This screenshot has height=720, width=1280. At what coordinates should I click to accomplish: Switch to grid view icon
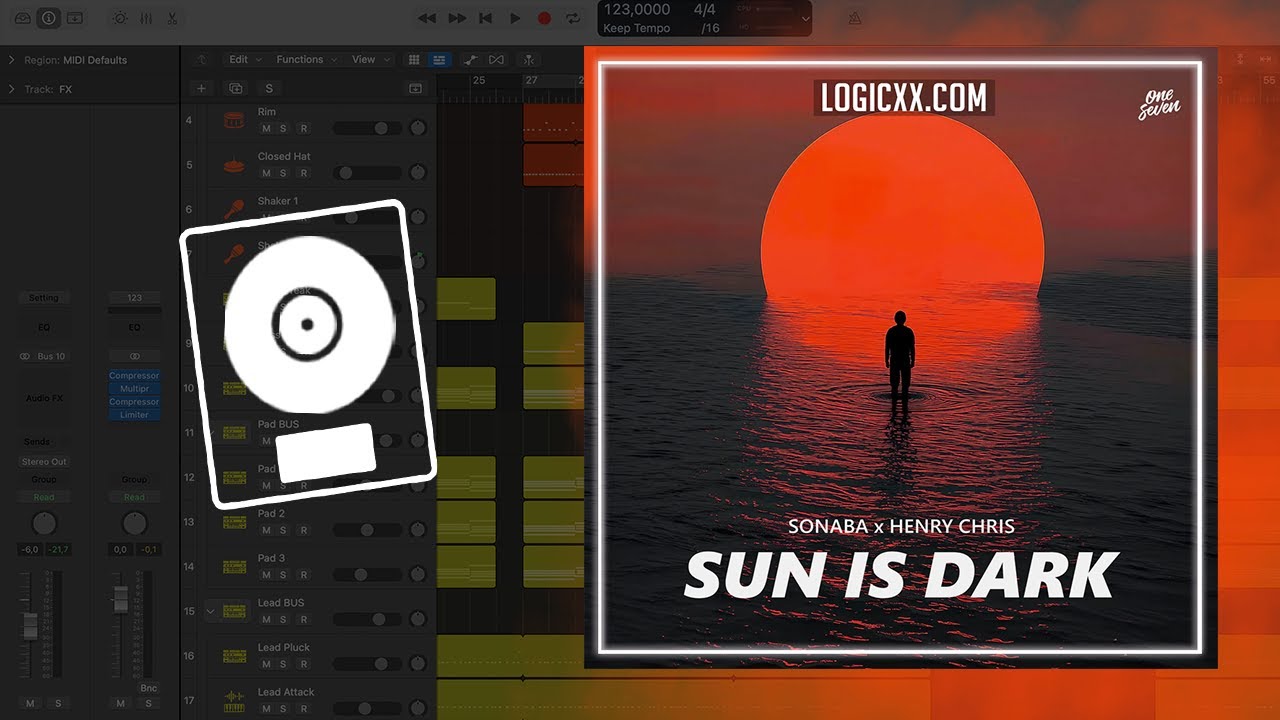click(x=414, y=59)
